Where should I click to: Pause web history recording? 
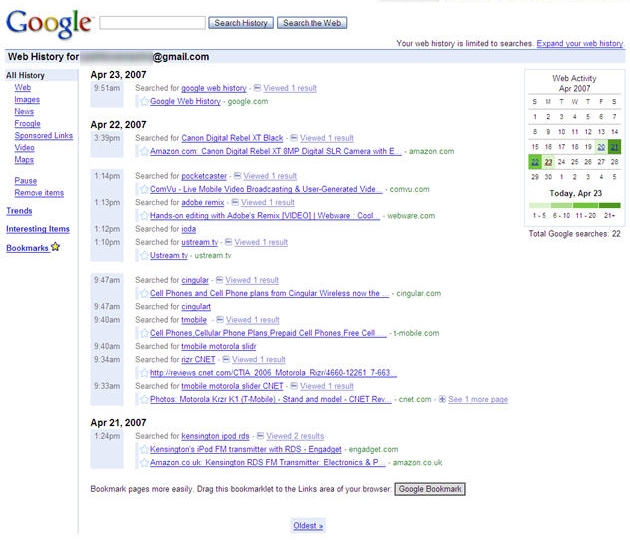[26, 180]
